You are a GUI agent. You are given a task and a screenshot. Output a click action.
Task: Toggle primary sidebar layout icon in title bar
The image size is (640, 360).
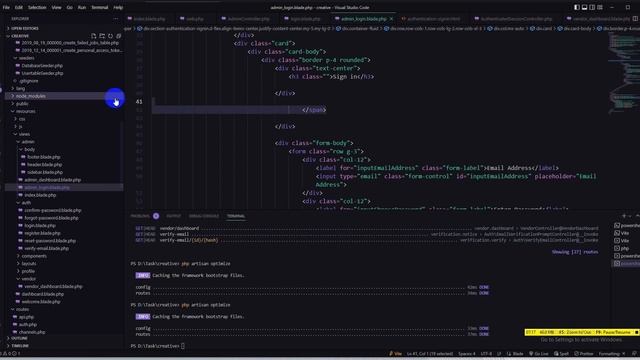[x=577, y=7]
